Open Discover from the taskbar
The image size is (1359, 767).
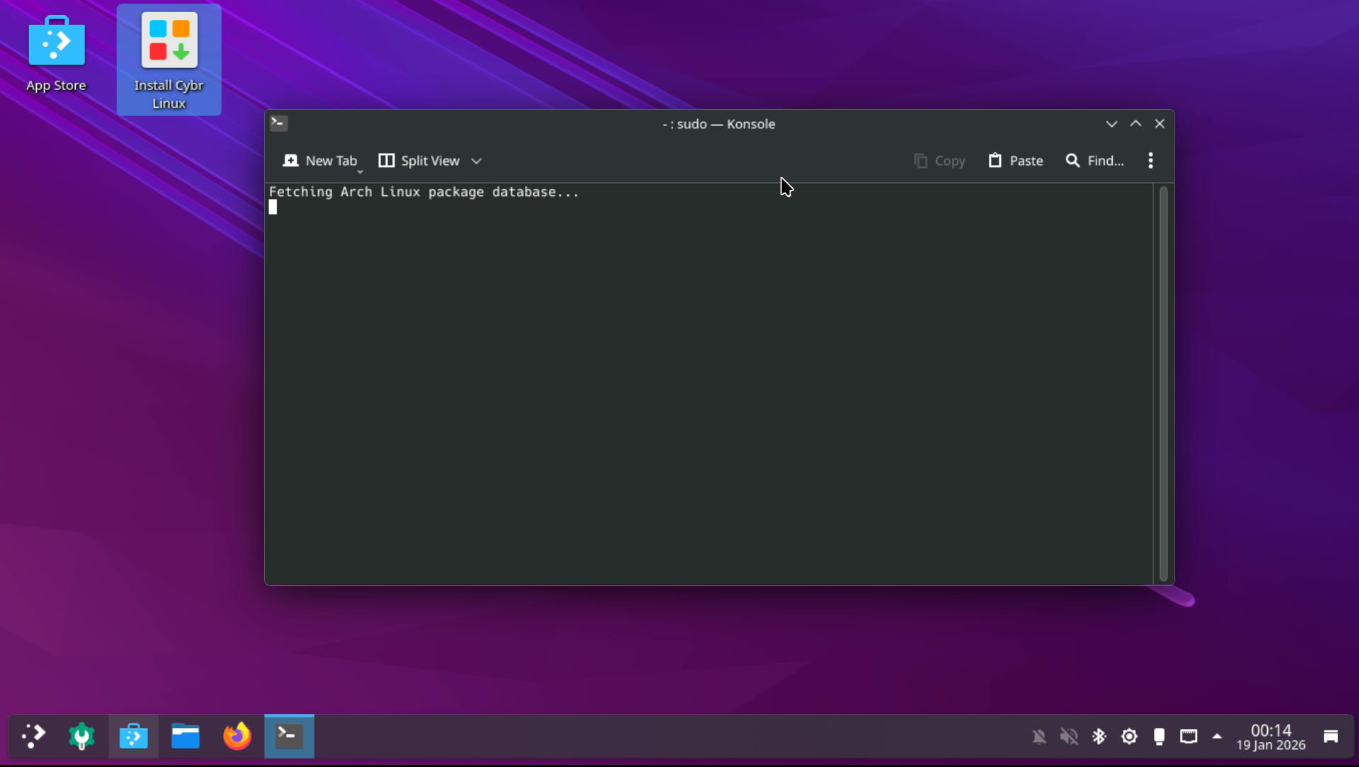click(x=133, y=736)
